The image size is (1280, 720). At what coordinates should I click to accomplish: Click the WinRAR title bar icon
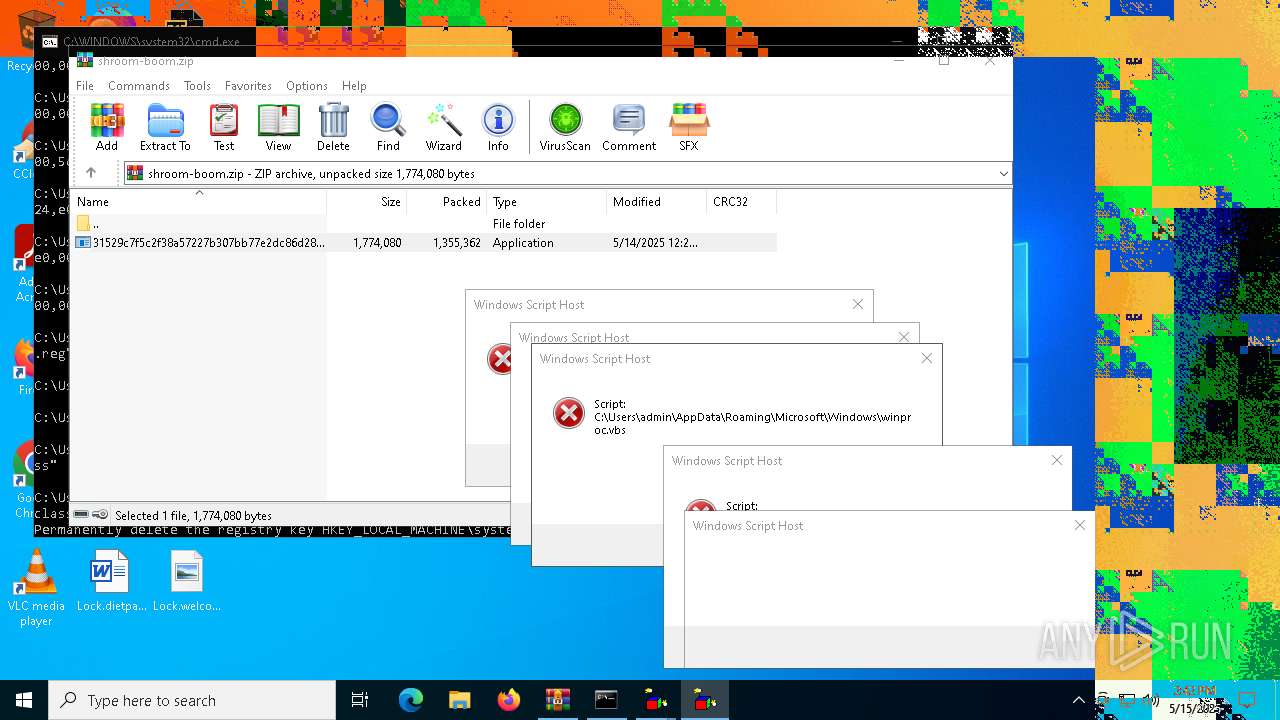point(85,60)
